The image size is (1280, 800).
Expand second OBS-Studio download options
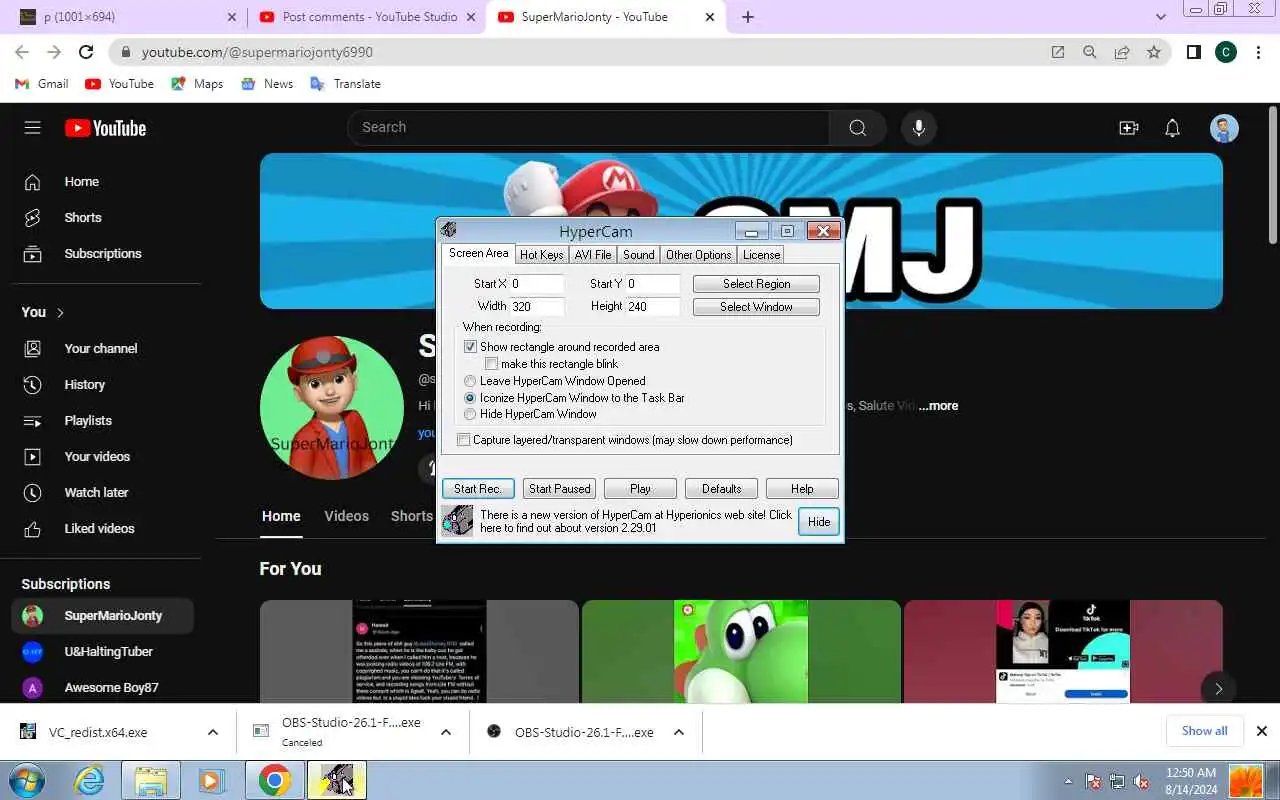679,732
